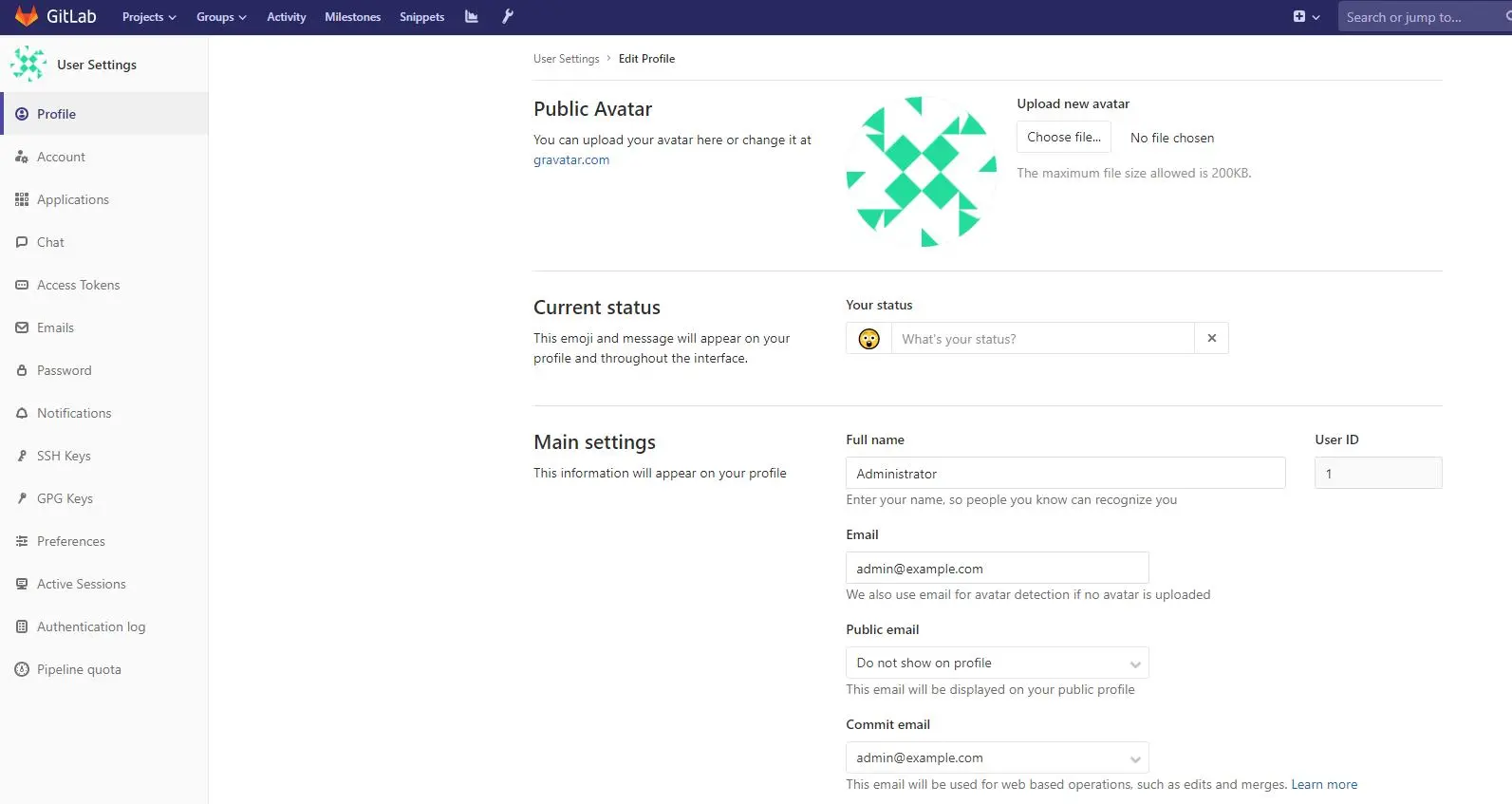
Task: Open the admin area wrench icon
Action: tap(508, 16)
